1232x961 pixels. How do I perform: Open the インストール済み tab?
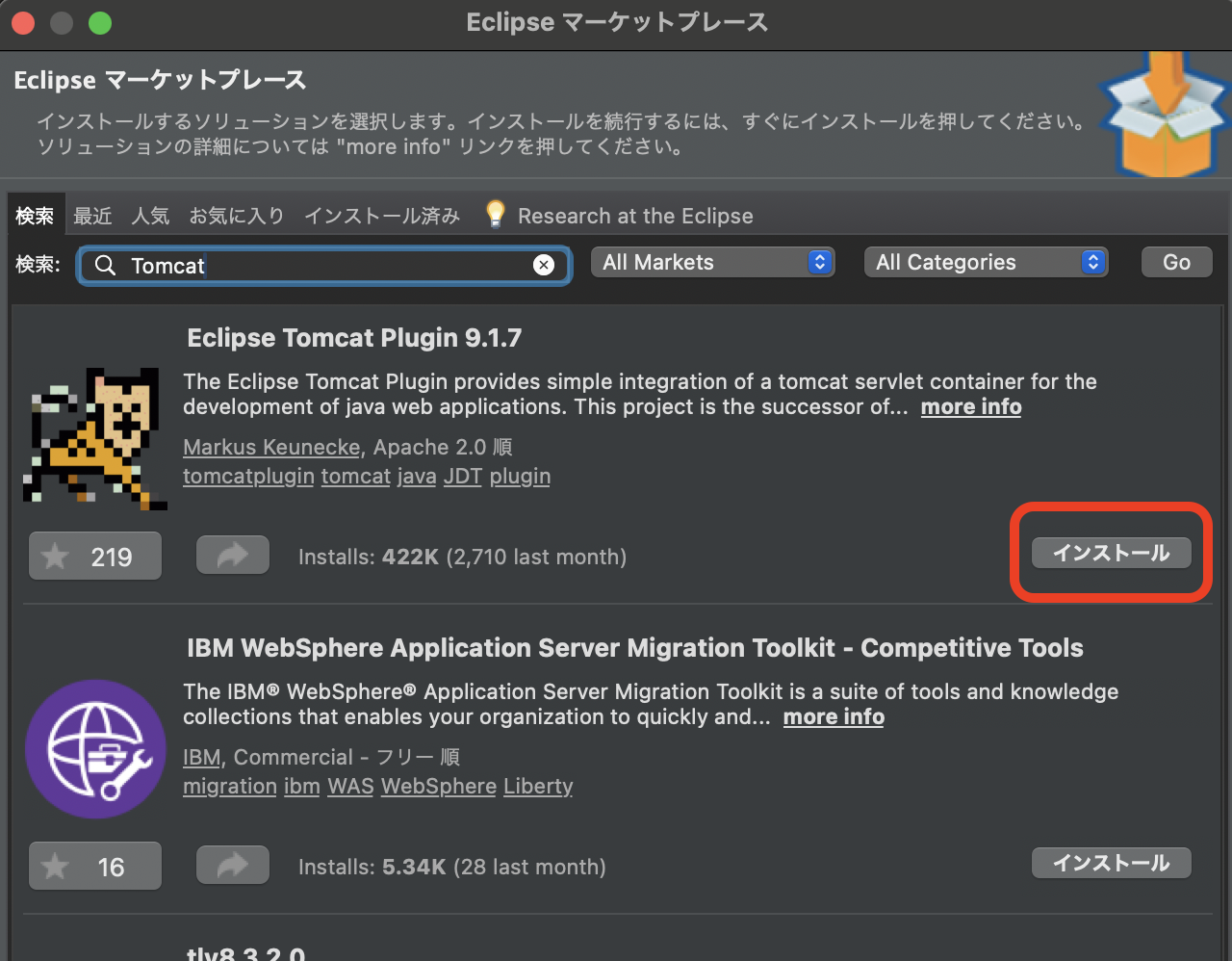pyautogui.click(x=381, y=216)
